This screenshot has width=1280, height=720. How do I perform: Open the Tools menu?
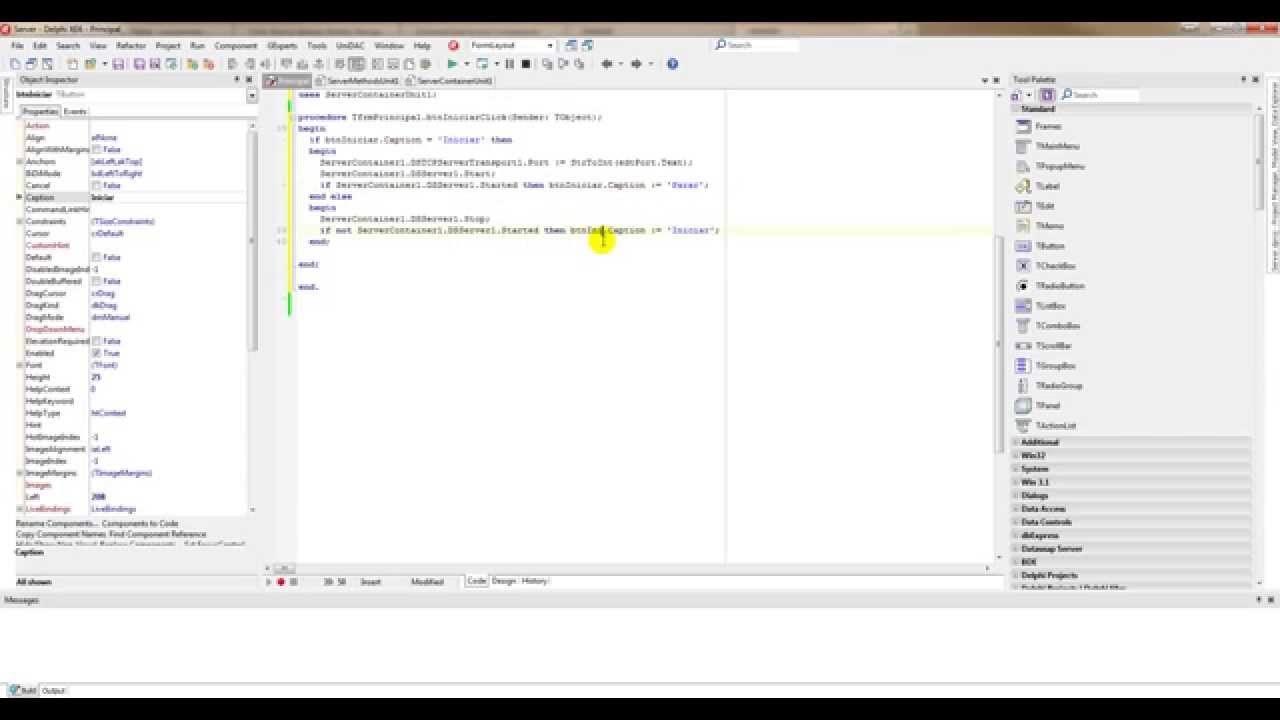tap(317, 46)
